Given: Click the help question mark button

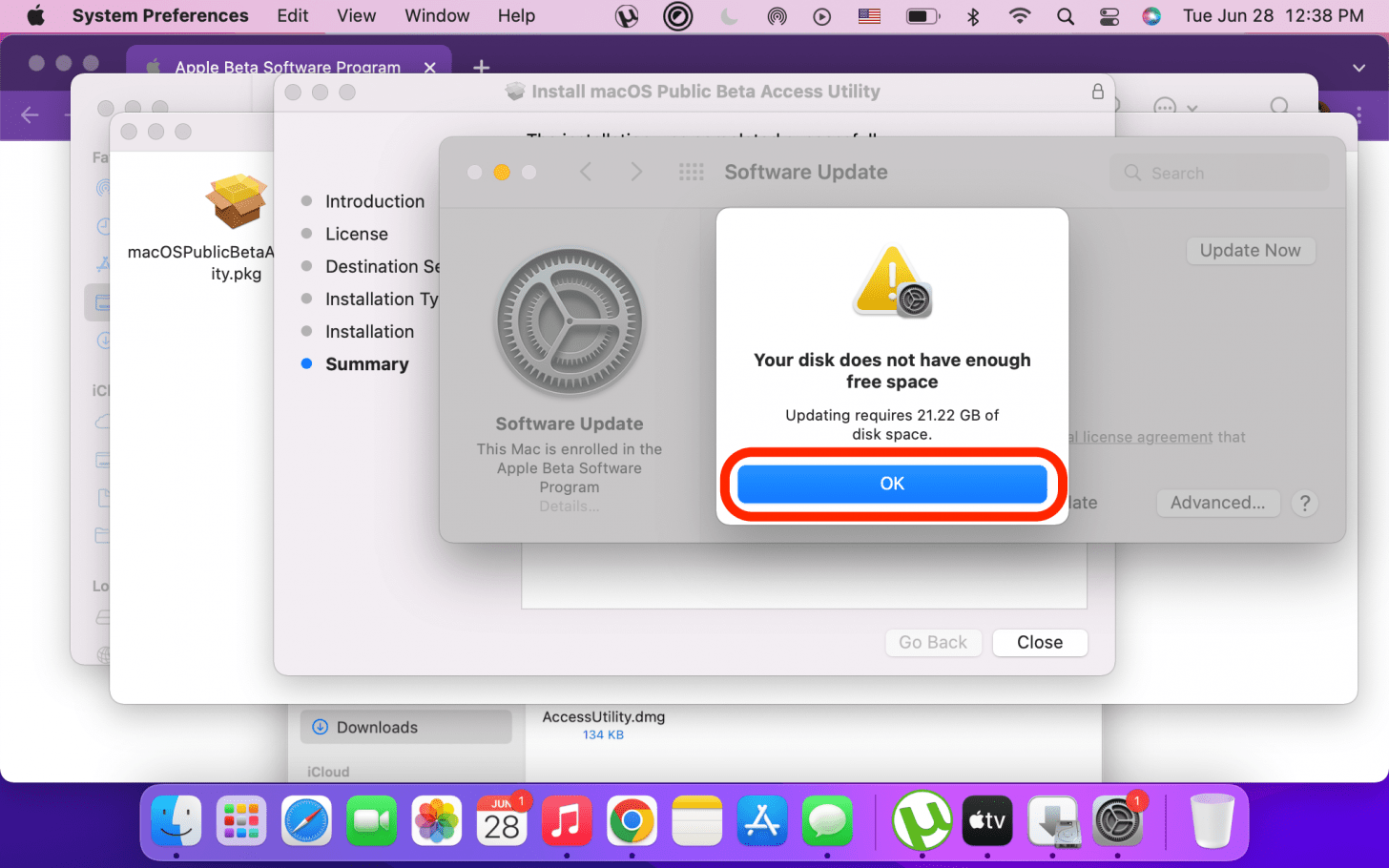Looking at the screenshot, I should click(1304, 503).
